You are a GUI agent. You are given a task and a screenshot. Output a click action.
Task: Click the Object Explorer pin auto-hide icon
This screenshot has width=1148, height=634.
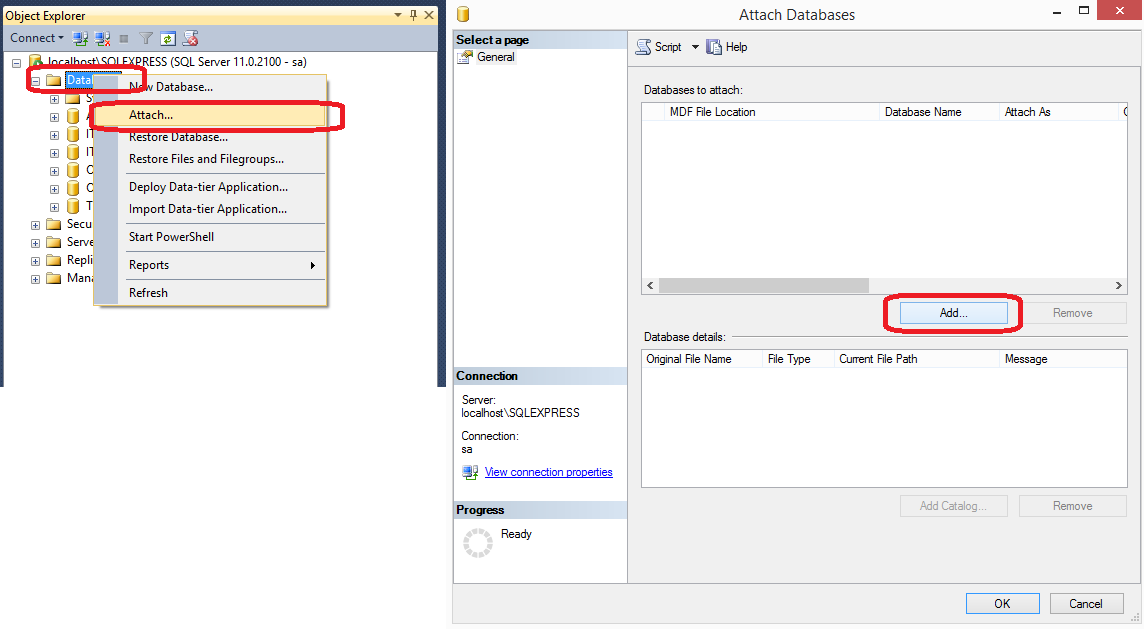[414, 15]
